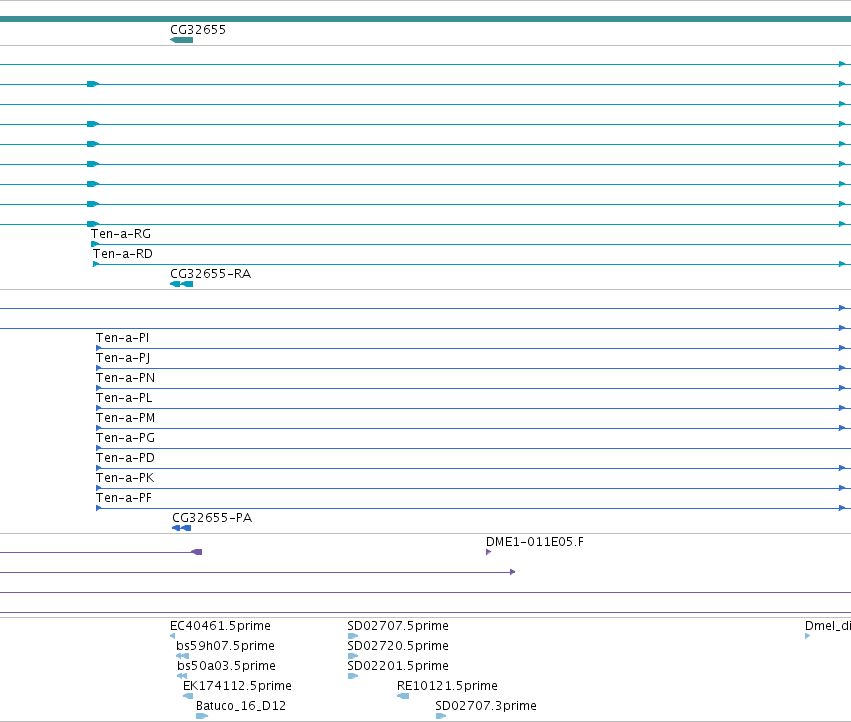
Task: Select the Ten-a-PJ protein label
Action: pos(123,358)
